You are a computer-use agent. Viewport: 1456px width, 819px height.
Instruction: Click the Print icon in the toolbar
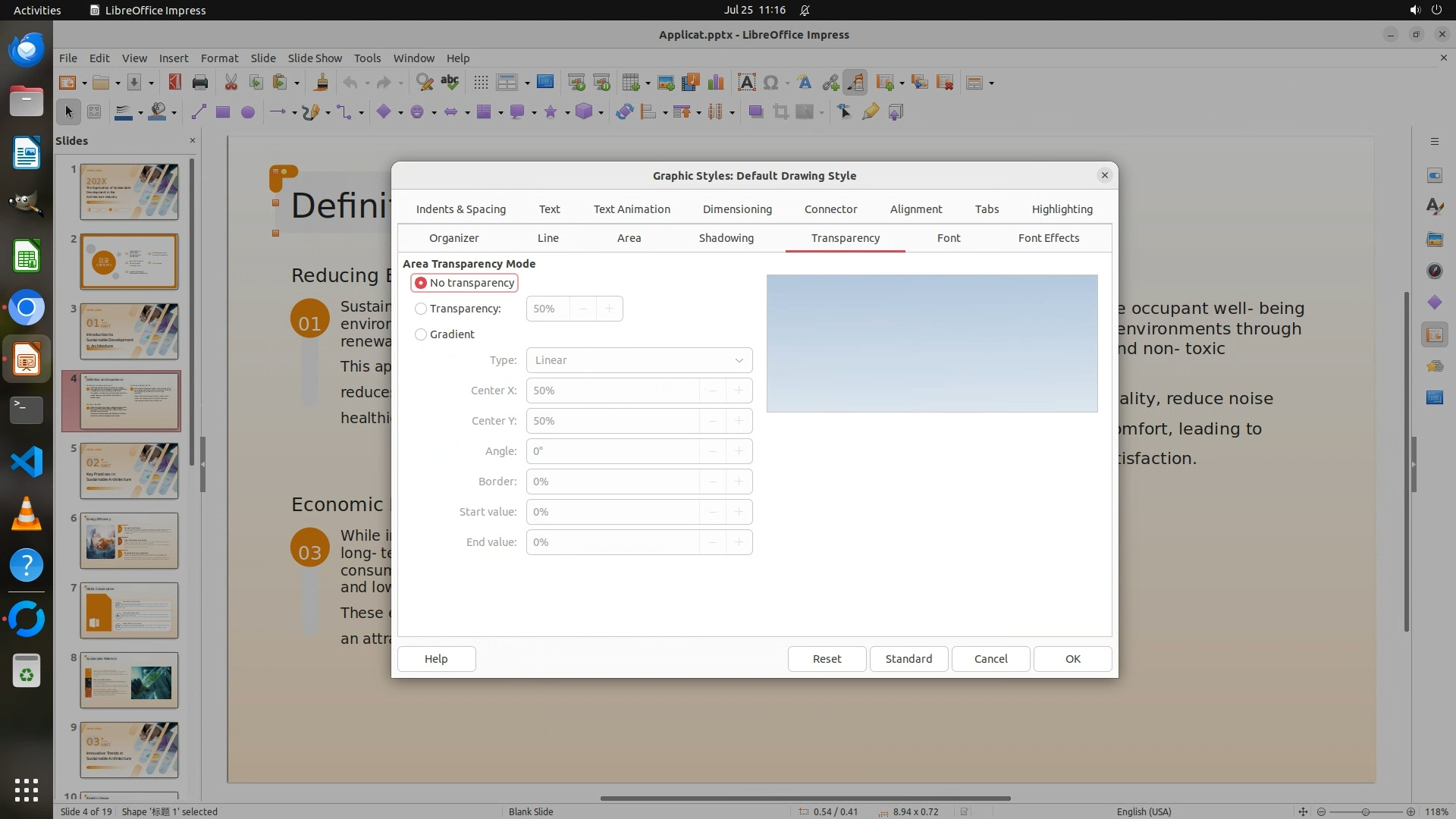200,83
